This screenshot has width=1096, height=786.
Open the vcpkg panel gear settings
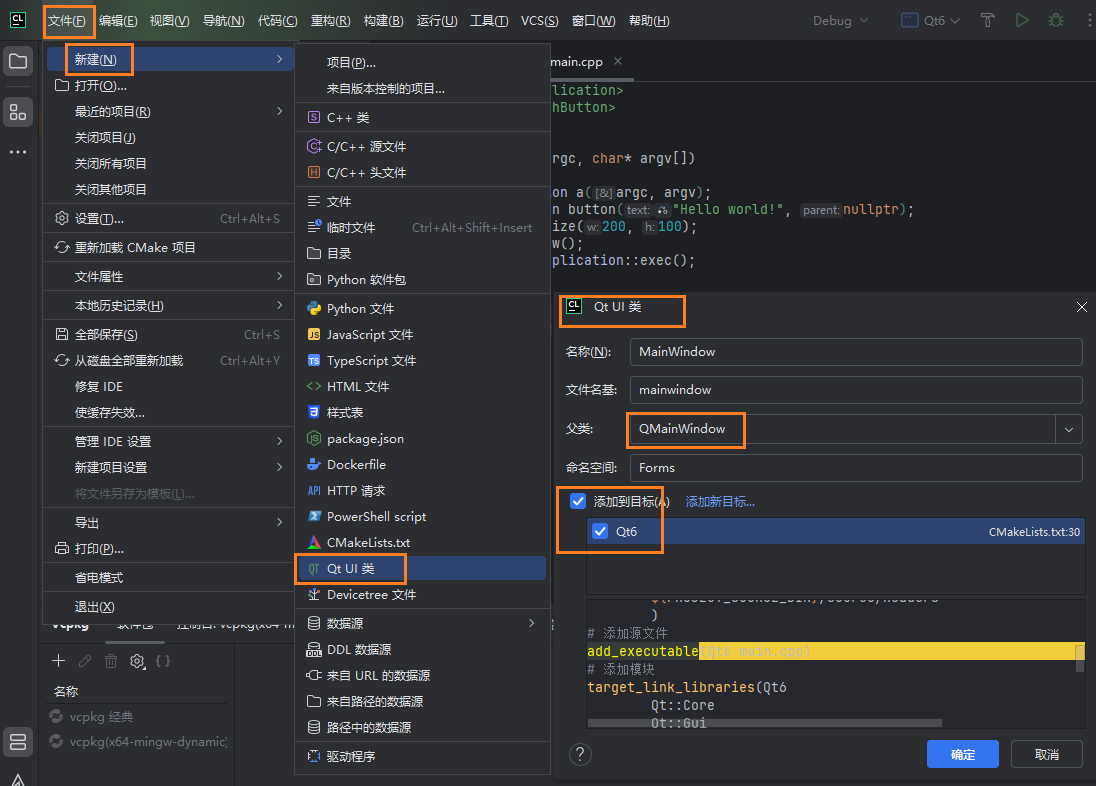(137, 661)
